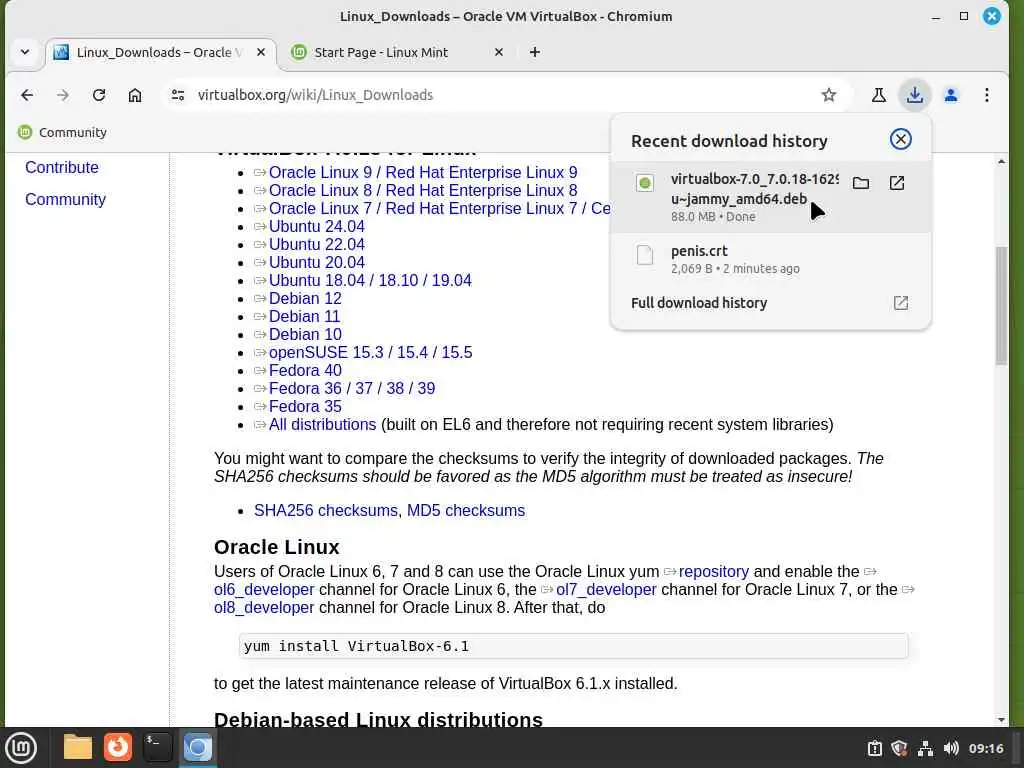This screenshot has width=1024, height=768.
Task: Download Fedora 36 / 37 / 38 / 39 package
Action: point(352,389)
